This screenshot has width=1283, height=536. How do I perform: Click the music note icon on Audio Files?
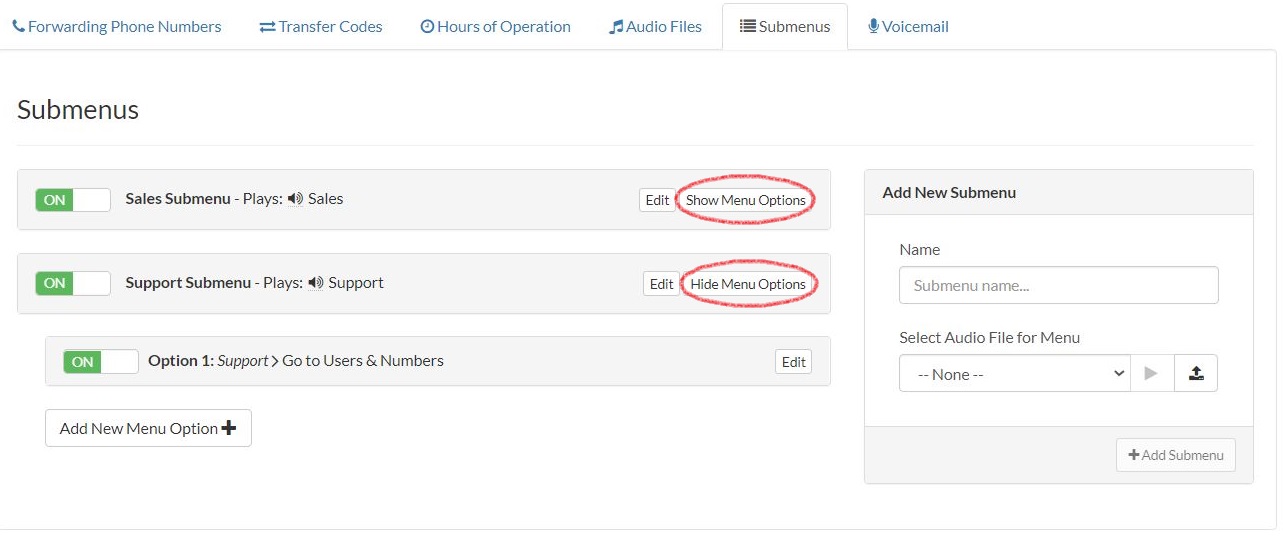click(616, 27)
